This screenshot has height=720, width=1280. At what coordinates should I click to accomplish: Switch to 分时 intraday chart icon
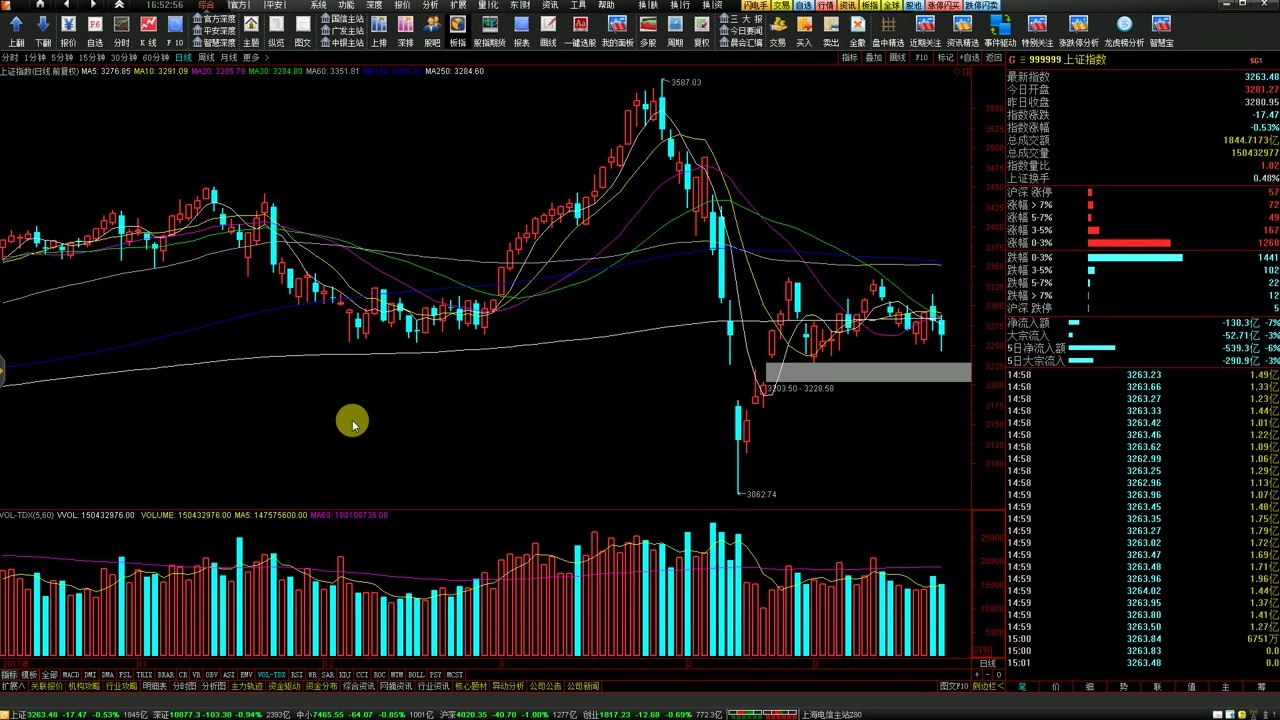[x=122, y=24]
